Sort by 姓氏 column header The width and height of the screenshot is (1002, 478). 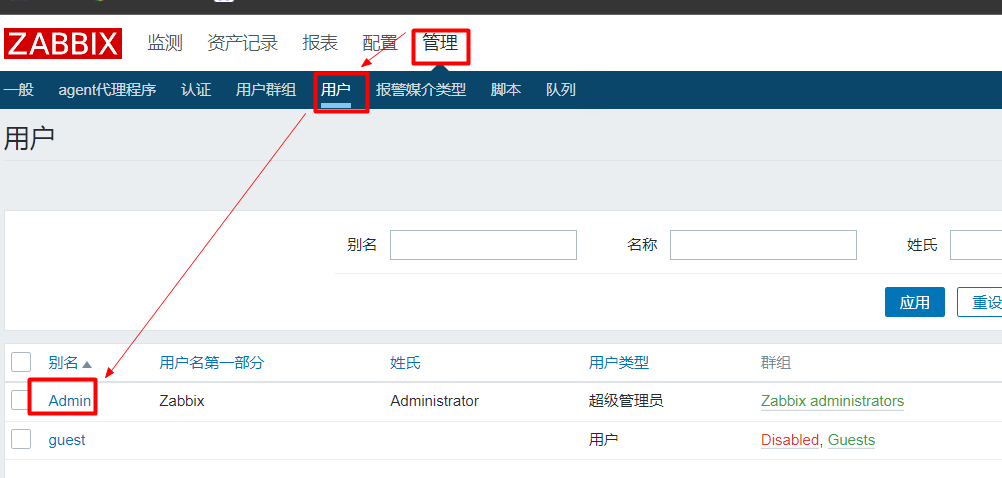click(405, 363)
